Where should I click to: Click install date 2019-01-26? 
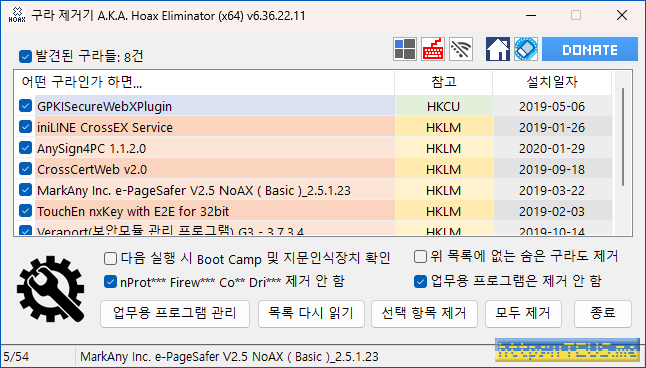pyautogui.click(x=552, y=127)
